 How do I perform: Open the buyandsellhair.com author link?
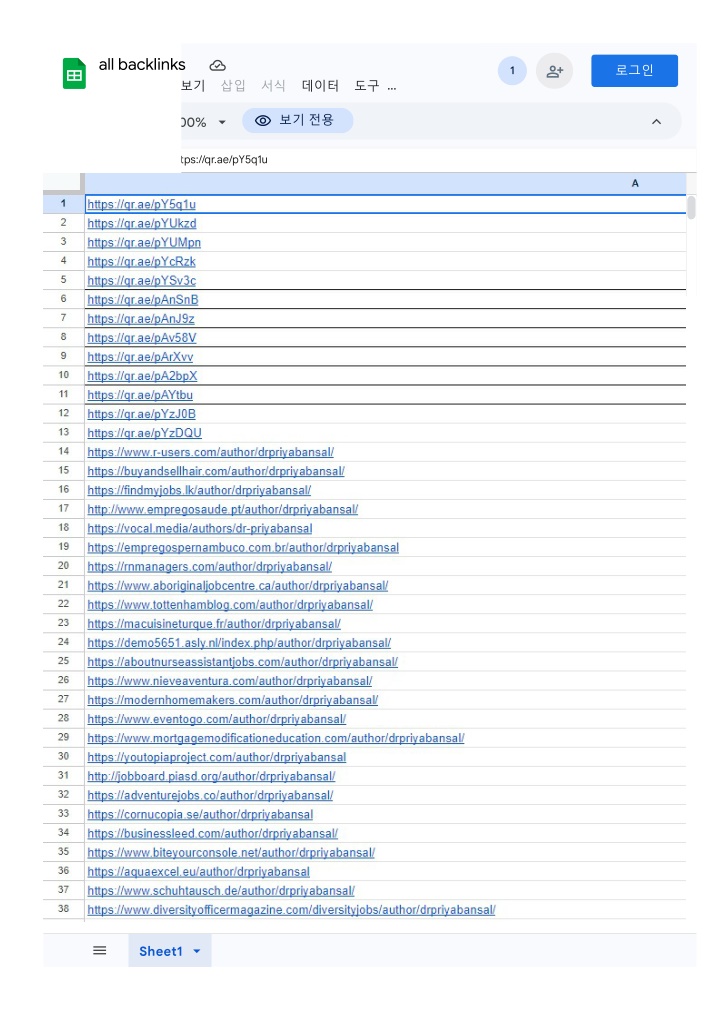(x=216, y=471)
